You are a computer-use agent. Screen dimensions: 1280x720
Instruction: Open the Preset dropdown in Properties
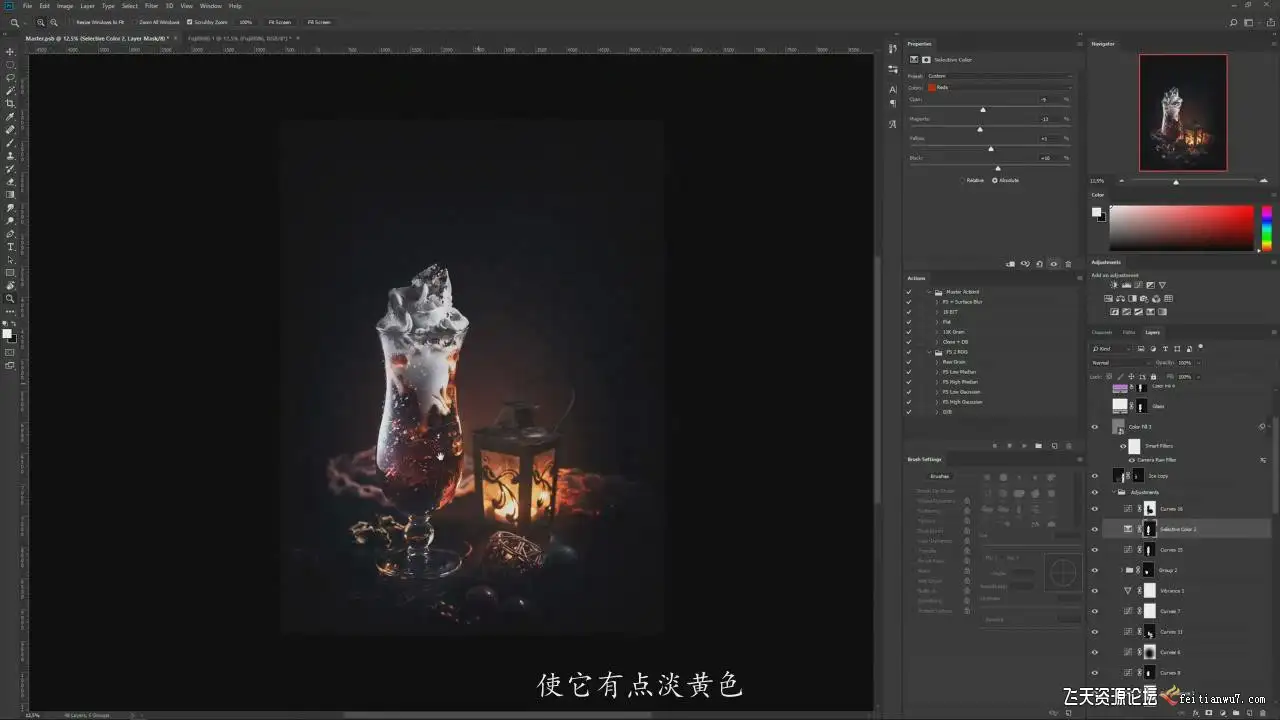[999, 76]
